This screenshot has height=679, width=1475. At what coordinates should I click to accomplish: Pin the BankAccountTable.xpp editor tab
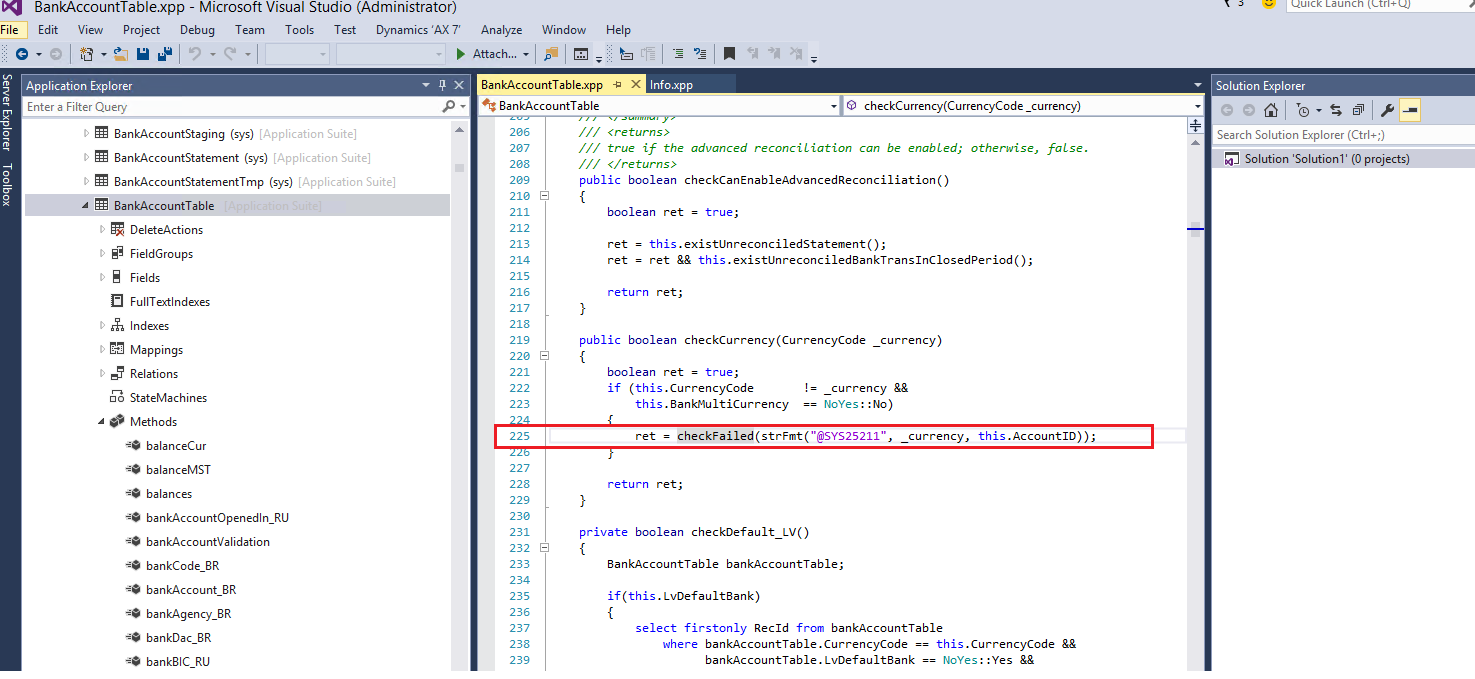[x=617, y=85]
